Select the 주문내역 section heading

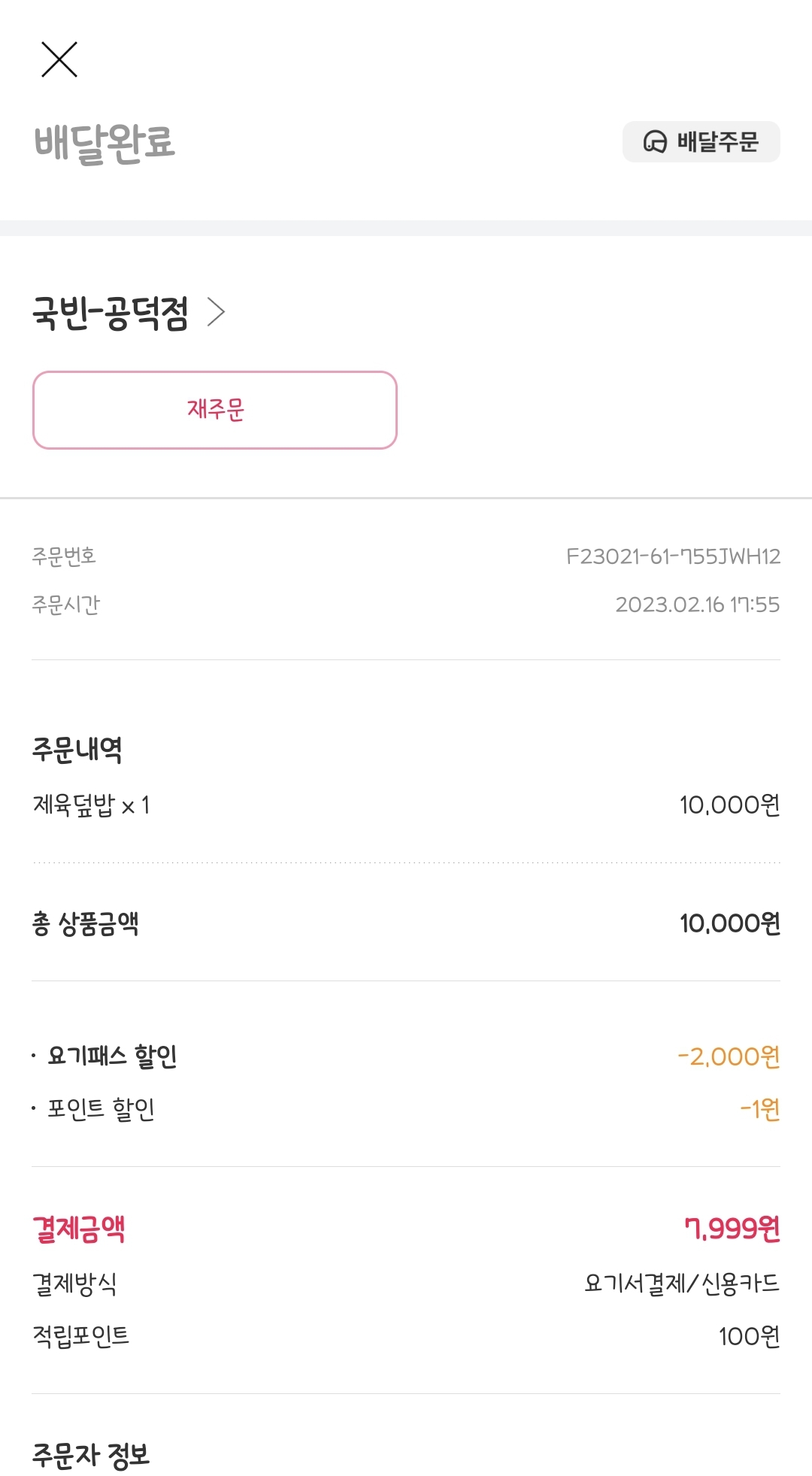point(77,750)
